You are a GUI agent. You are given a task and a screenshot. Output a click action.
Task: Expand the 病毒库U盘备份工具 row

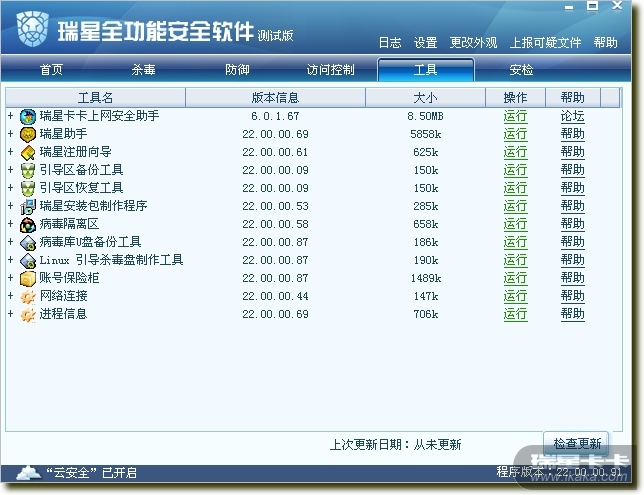[11, 242]
